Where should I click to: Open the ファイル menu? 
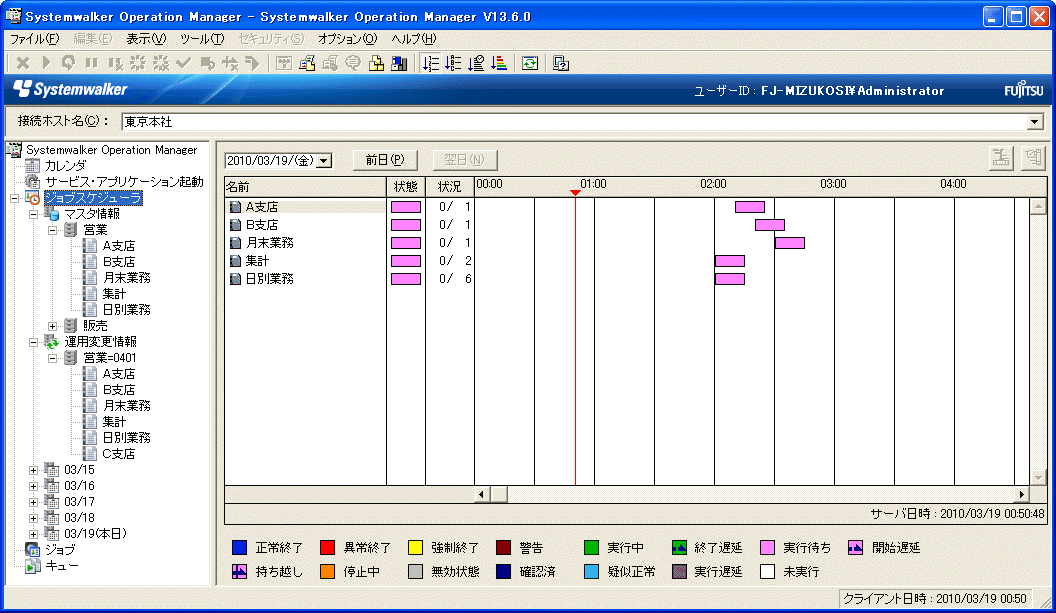pyautogui.click(x=34, y=39)
